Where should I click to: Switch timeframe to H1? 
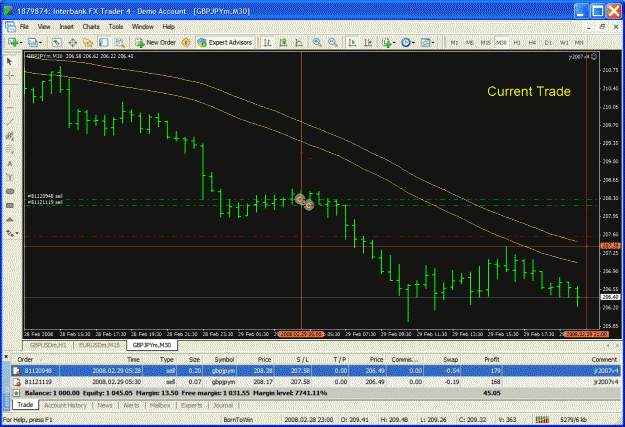click(517, 42)
